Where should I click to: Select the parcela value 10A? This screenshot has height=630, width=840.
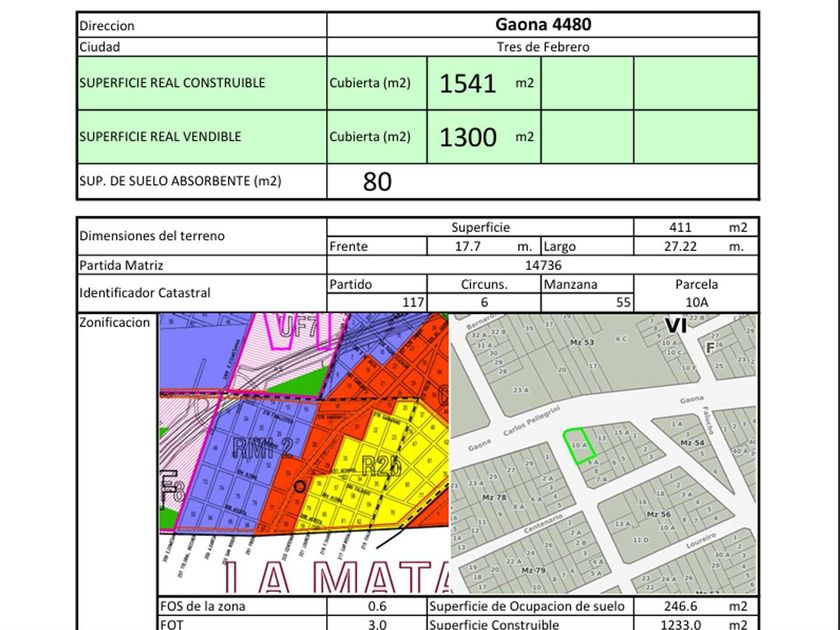(x=696, y=303)
